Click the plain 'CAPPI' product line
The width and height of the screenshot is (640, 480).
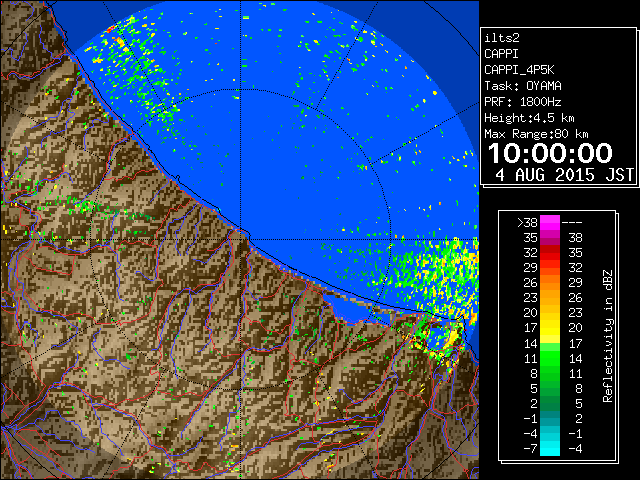(x=501, y=54)
